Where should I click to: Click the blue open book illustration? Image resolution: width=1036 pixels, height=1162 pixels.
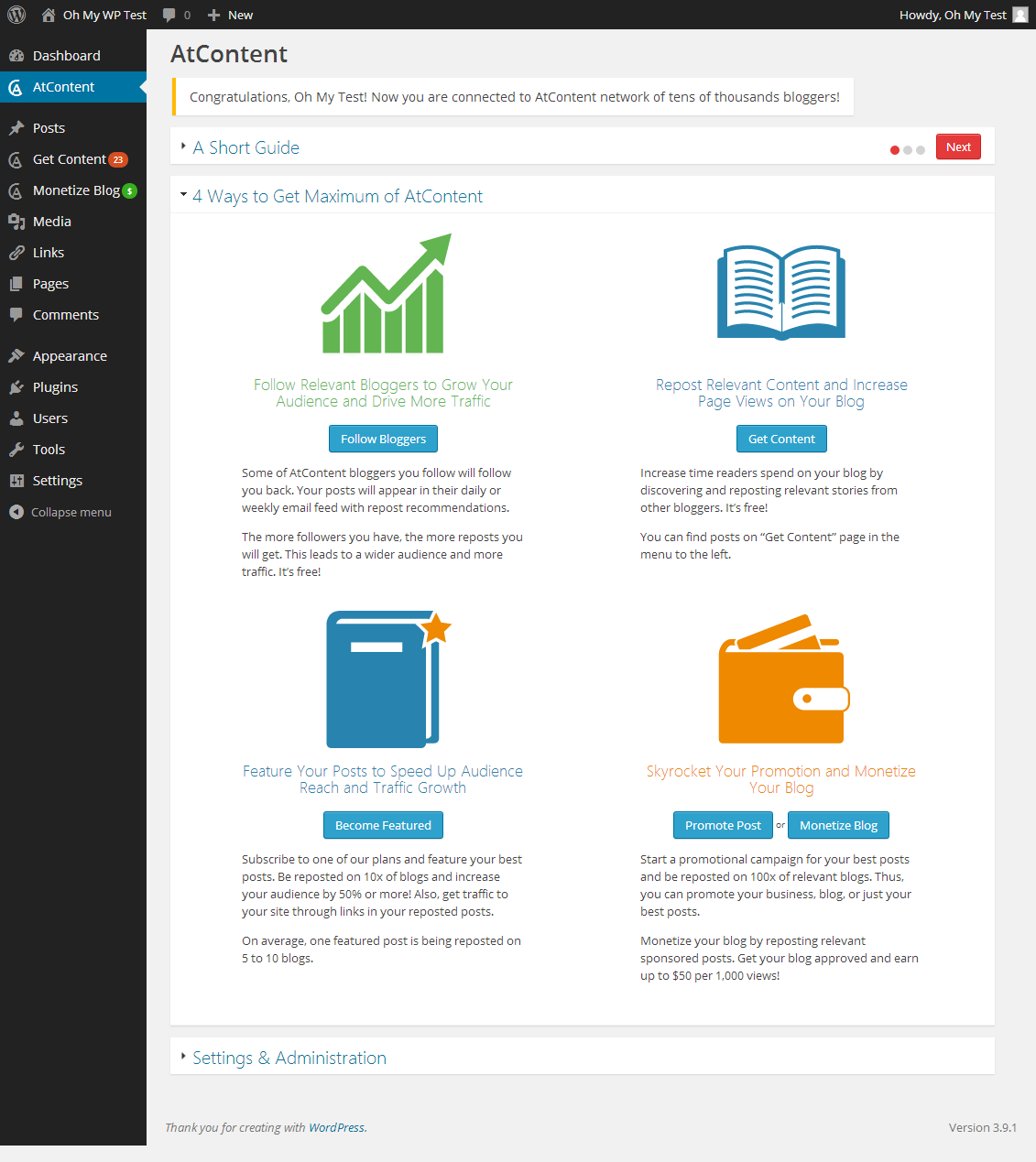pyautogui.click(x=781, y=293)
